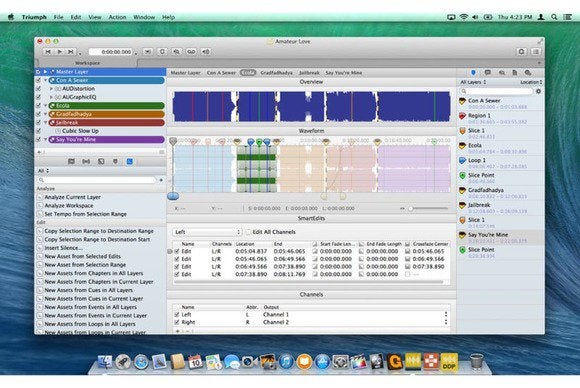Toggle Ecola layer checkbox

point(38,106)
